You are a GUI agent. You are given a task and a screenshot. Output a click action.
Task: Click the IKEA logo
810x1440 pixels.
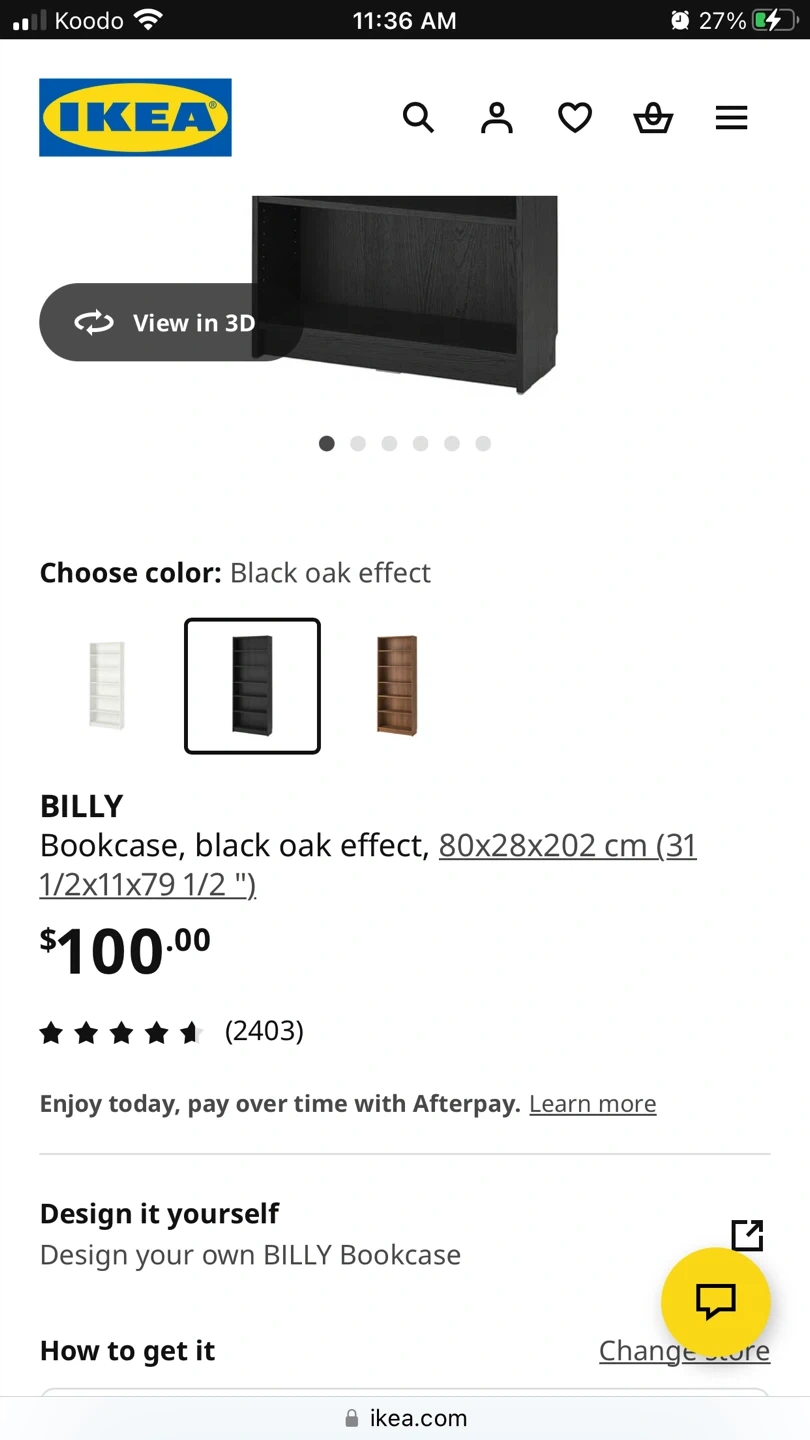pyautogui.click(x=135, y=118)
